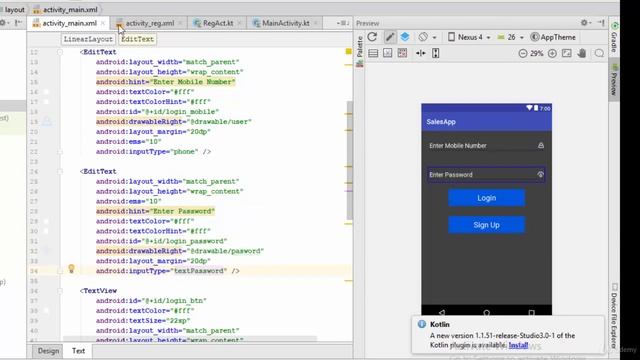Click the drawable icon in line 32 gutter
Screen dimensions: 640x360
[47, 250]
